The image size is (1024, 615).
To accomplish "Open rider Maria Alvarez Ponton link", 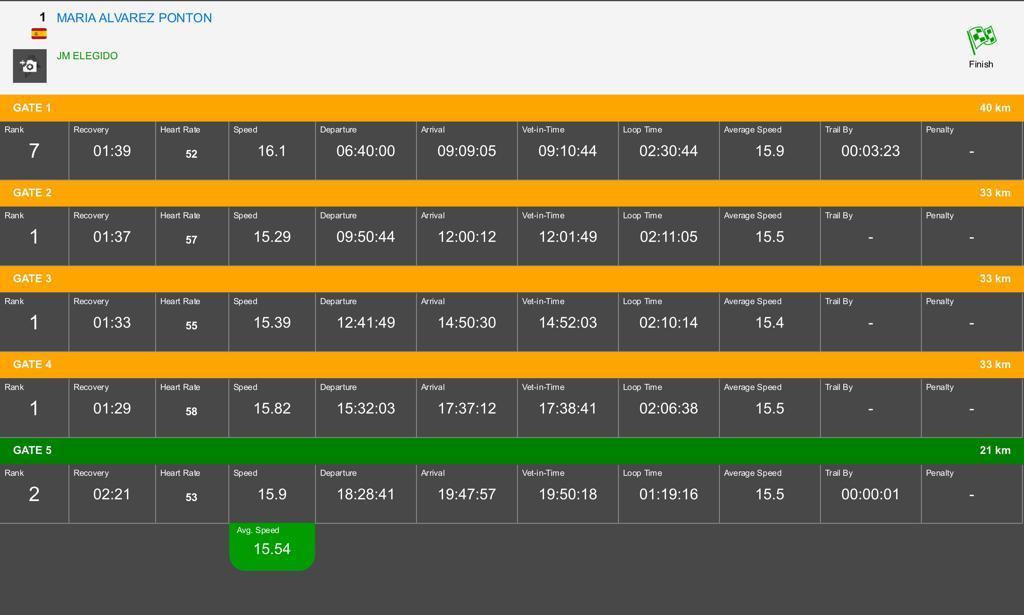I will point(134,18).
